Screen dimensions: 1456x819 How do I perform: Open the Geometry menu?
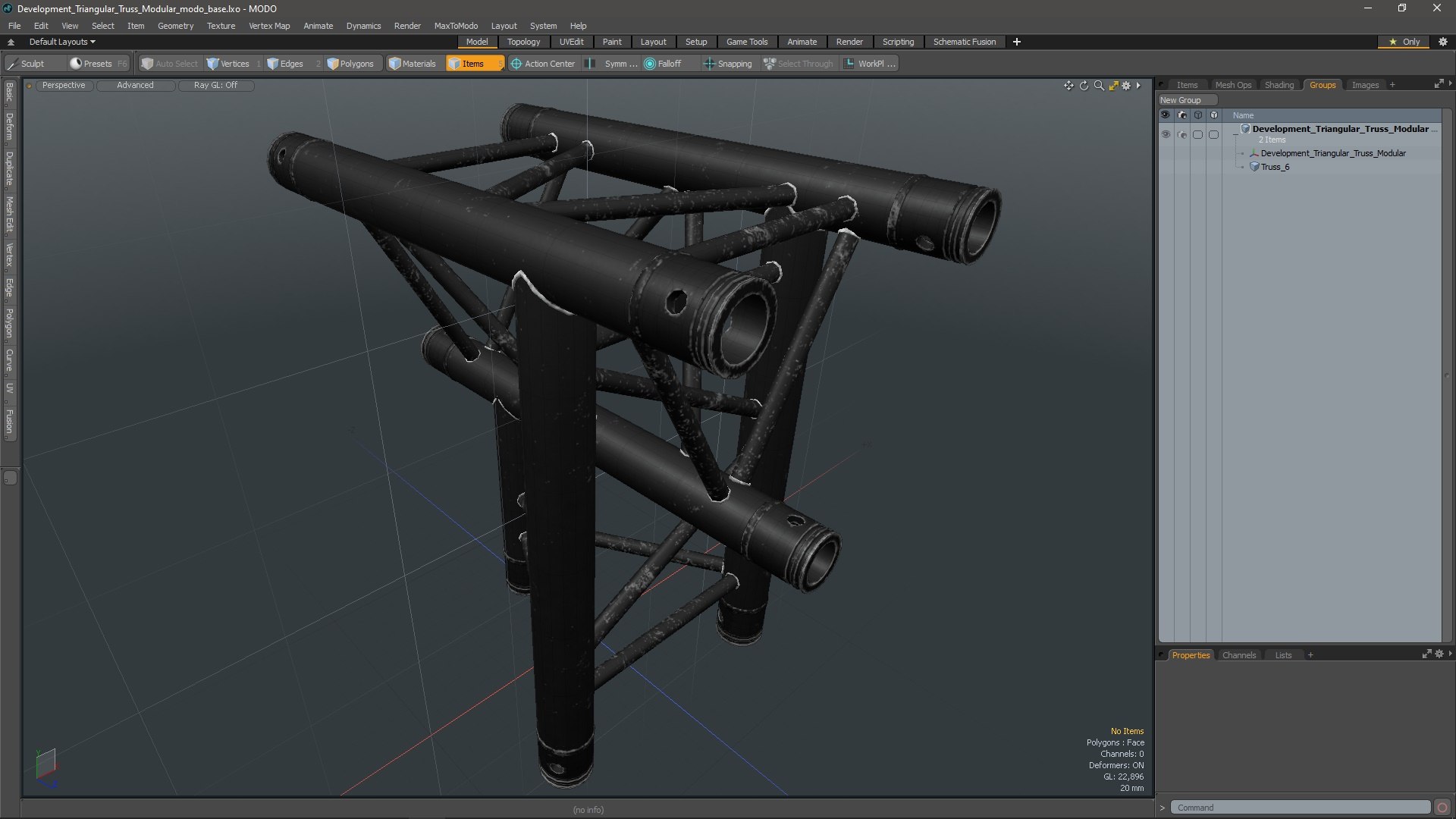coord(175,26)
